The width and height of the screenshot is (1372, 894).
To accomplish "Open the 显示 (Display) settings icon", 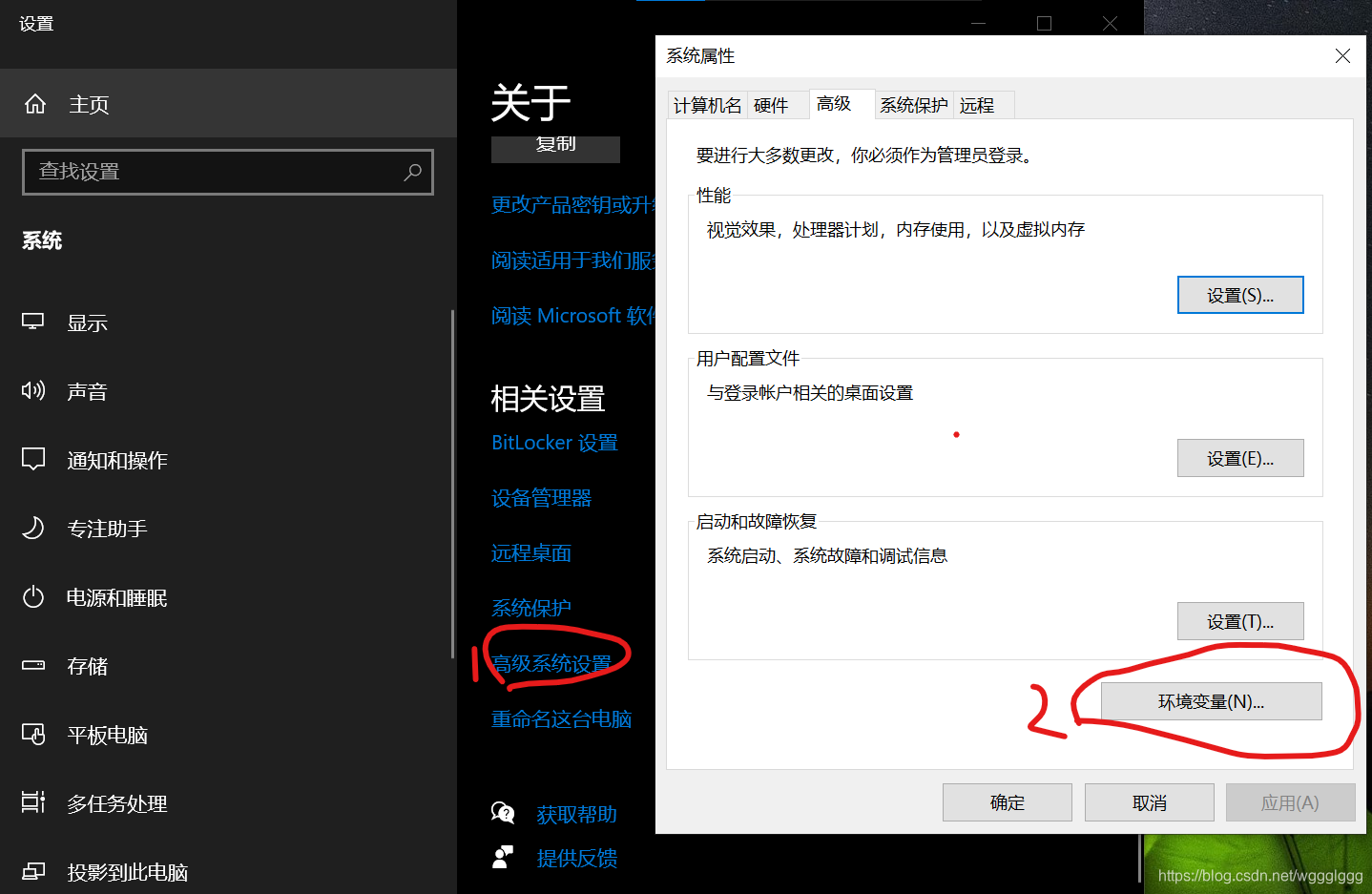I will [x=32, y=322].
